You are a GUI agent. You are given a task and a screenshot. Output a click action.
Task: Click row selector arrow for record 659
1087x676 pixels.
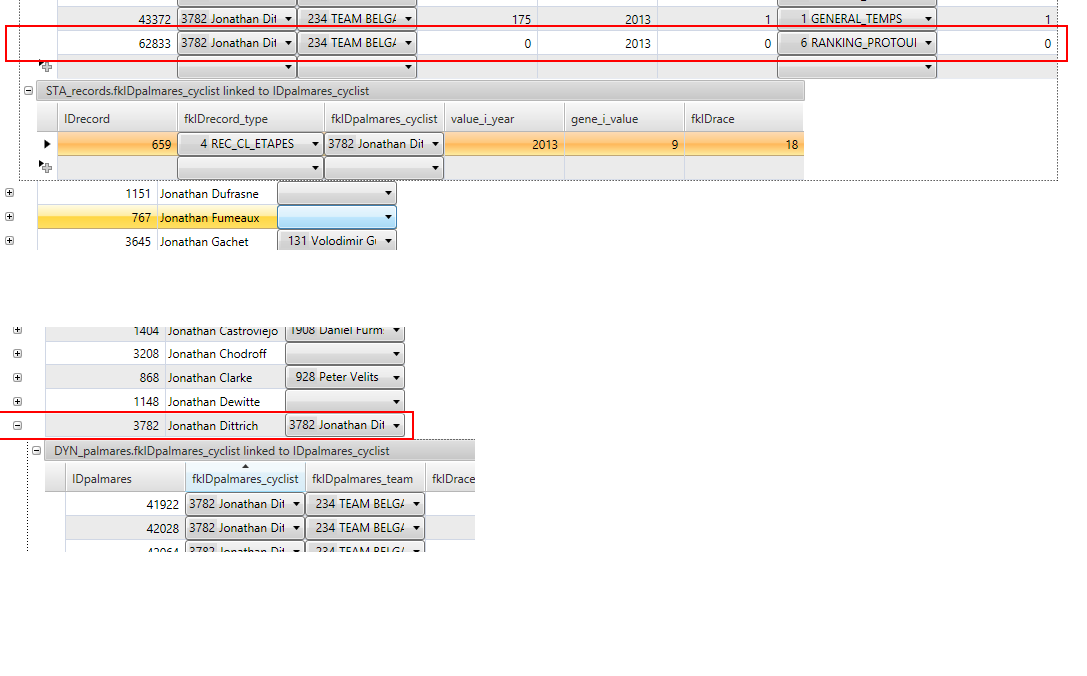[x=47, y=144]
